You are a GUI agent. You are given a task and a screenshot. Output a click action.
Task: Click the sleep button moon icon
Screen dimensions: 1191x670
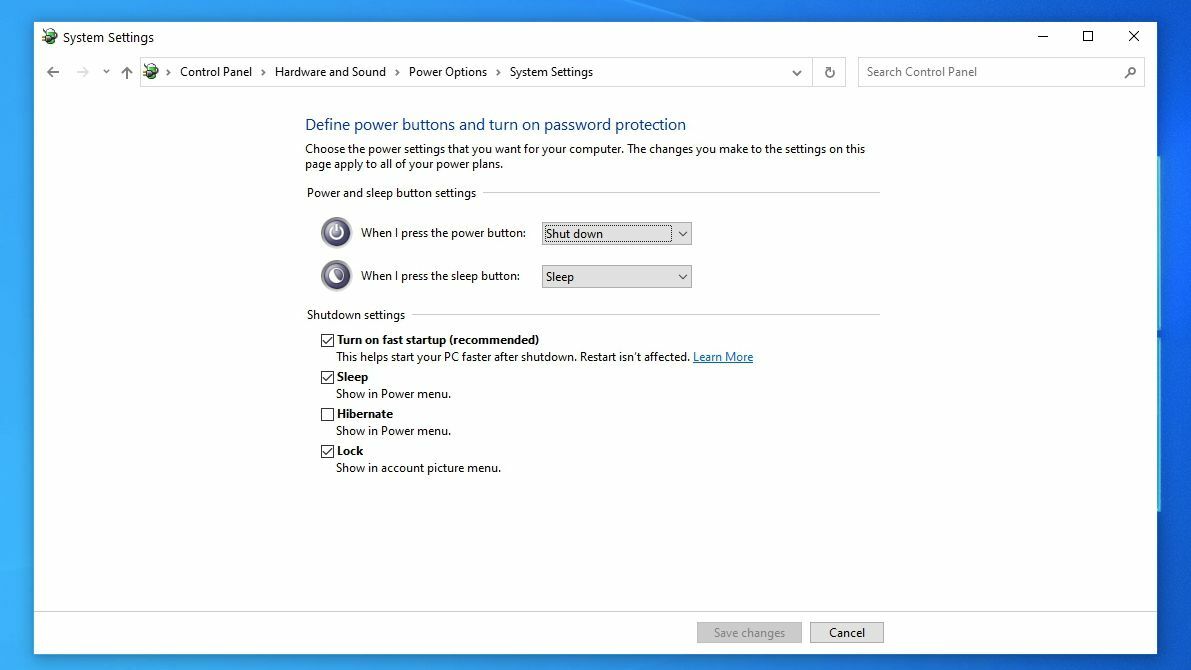[x=336, y=276]
